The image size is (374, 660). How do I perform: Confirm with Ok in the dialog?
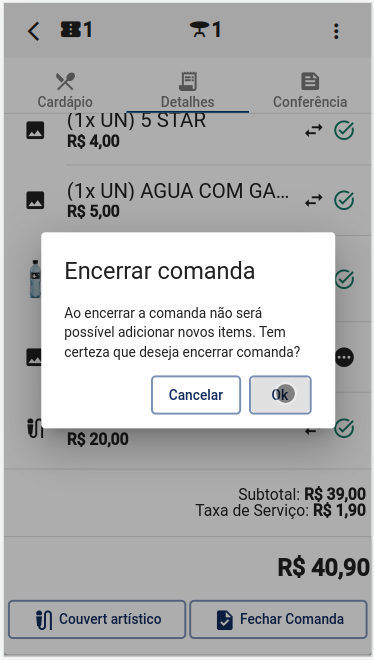(x=280, y=395)
